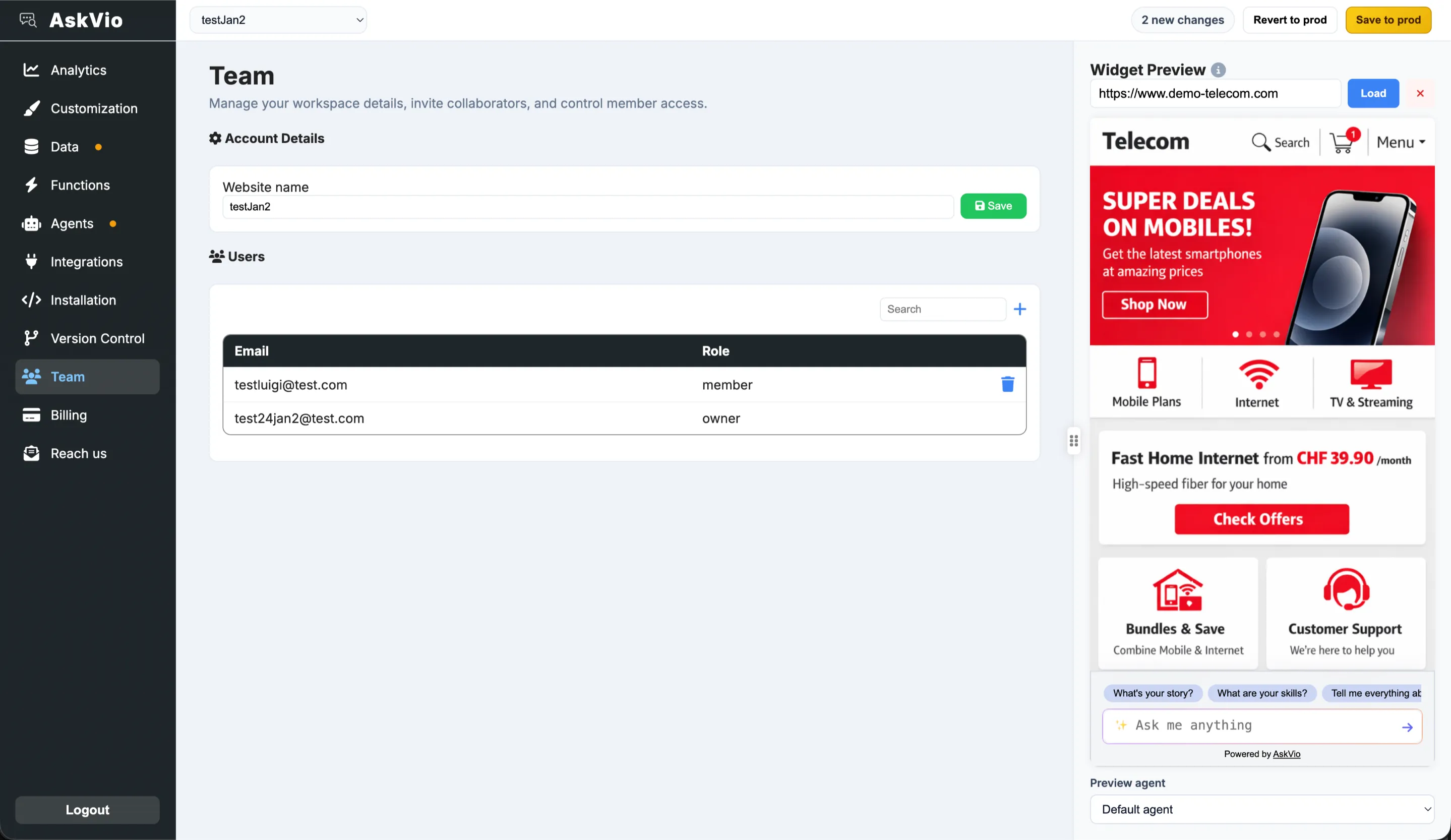Click the Email column header
This screenshot has height=840, width=1451.
252,350
